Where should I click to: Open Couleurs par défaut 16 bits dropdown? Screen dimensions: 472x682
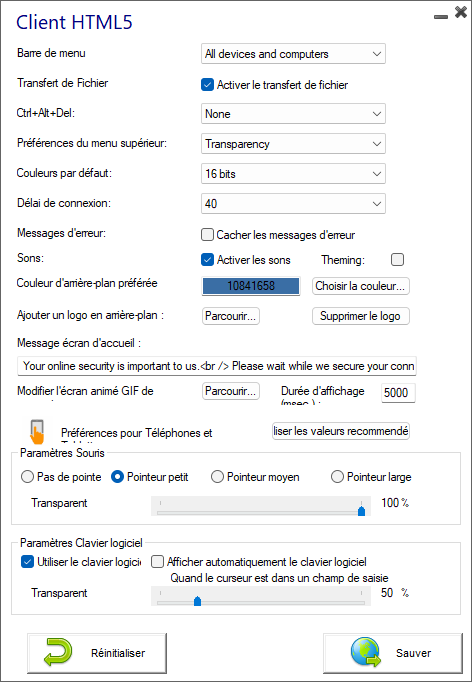coord(293,174)
